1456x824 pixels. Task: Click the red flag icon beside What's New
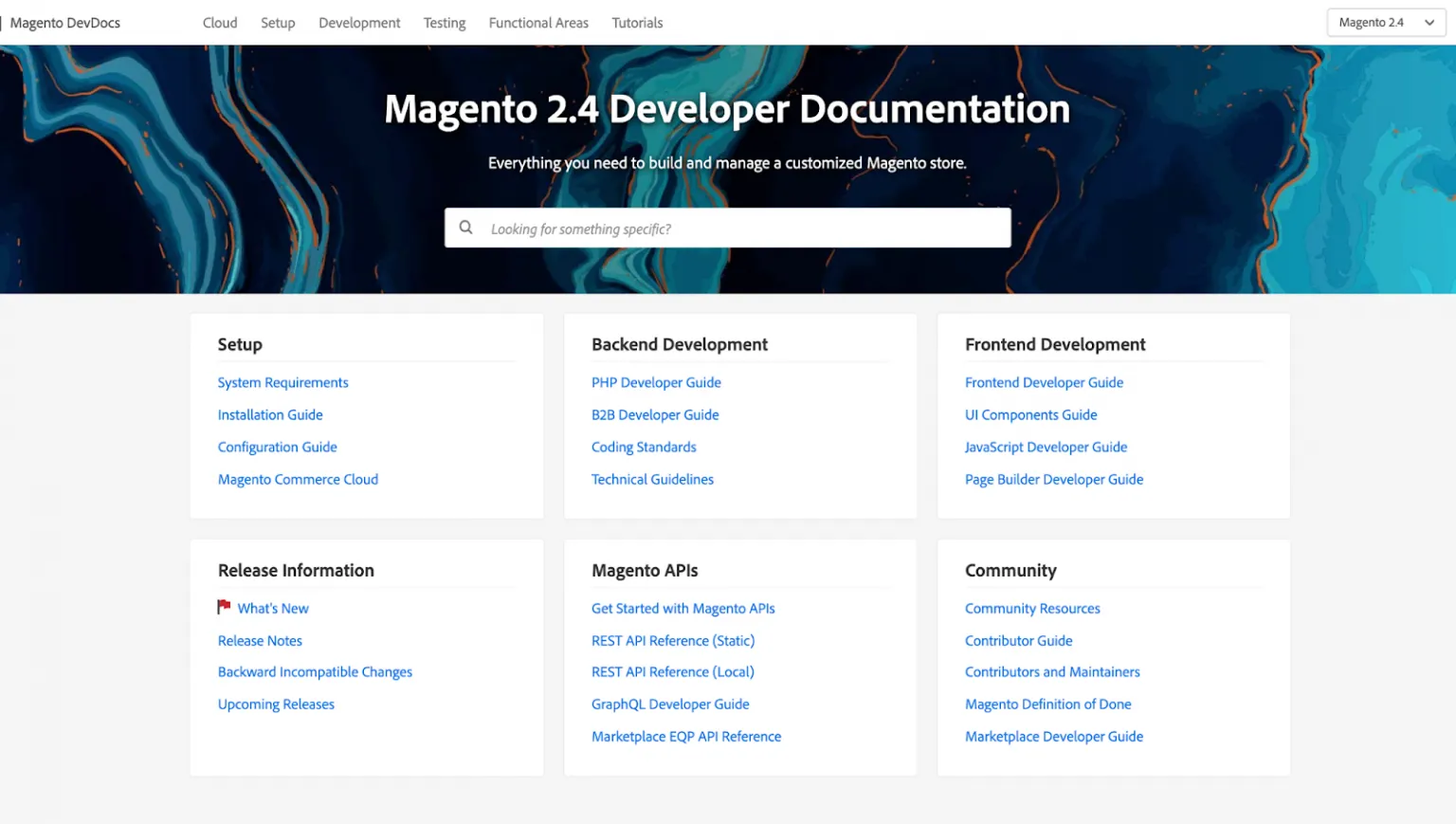(x=224, y=607)
